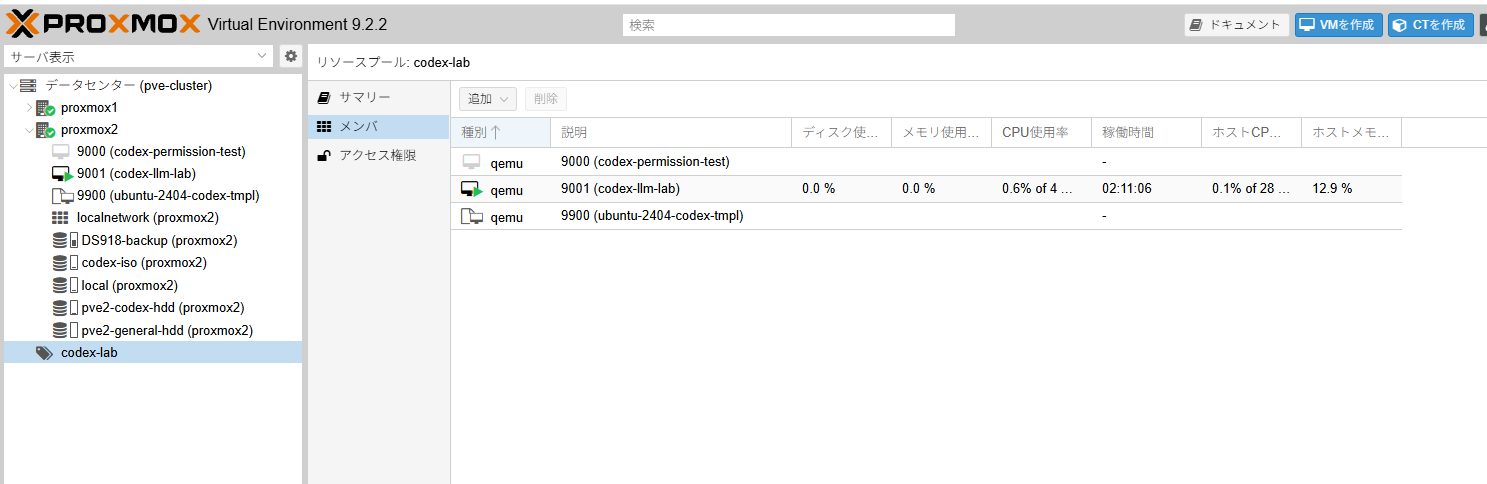Click 9001 (codex-llm-lab) table description
Image resolution: width=1487 pixels, height=484 pixels.
pyautogui.click(x=620, y=189)
